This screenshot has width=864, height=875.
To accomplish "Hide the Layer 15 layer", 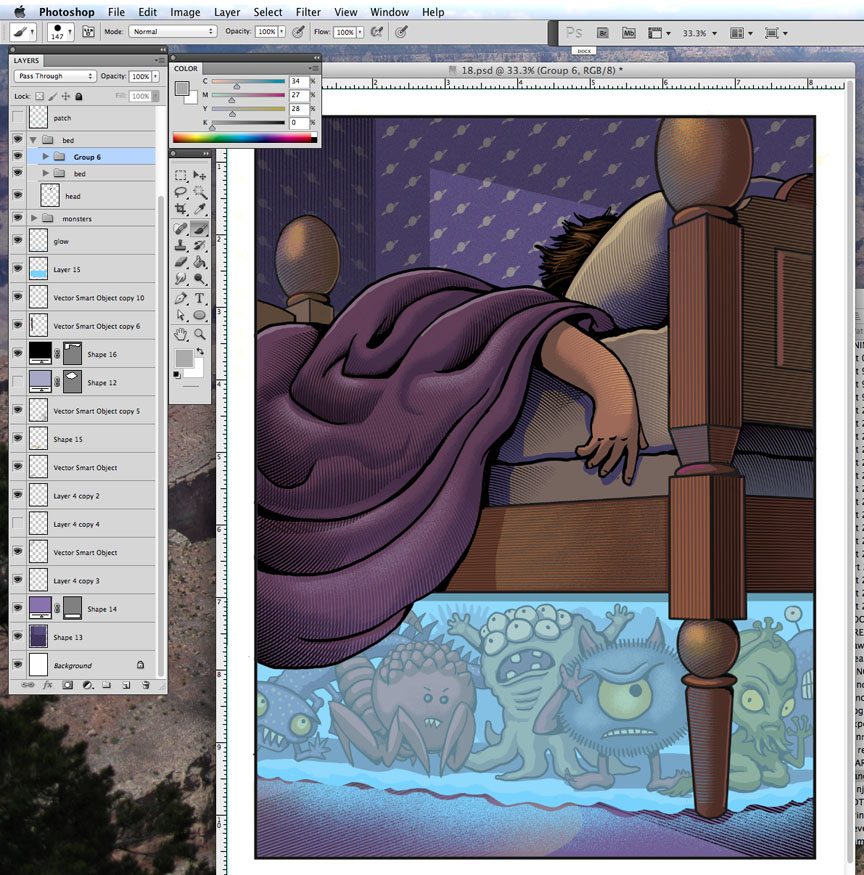I will point(18,268).
